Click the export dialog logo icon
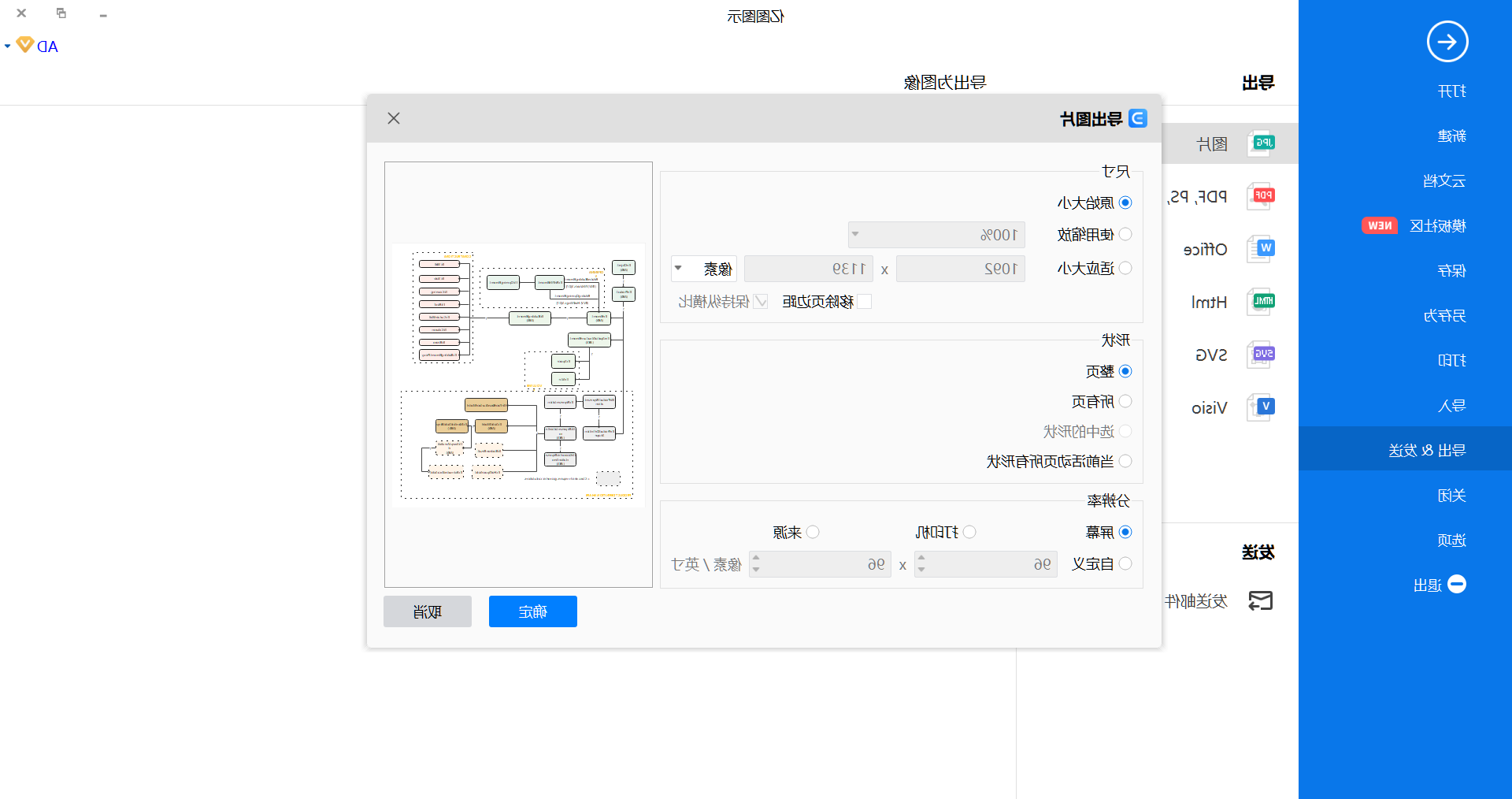The width and height of the screenshot is (1512, 799). pyautogui.click(x=1138, y=118)
